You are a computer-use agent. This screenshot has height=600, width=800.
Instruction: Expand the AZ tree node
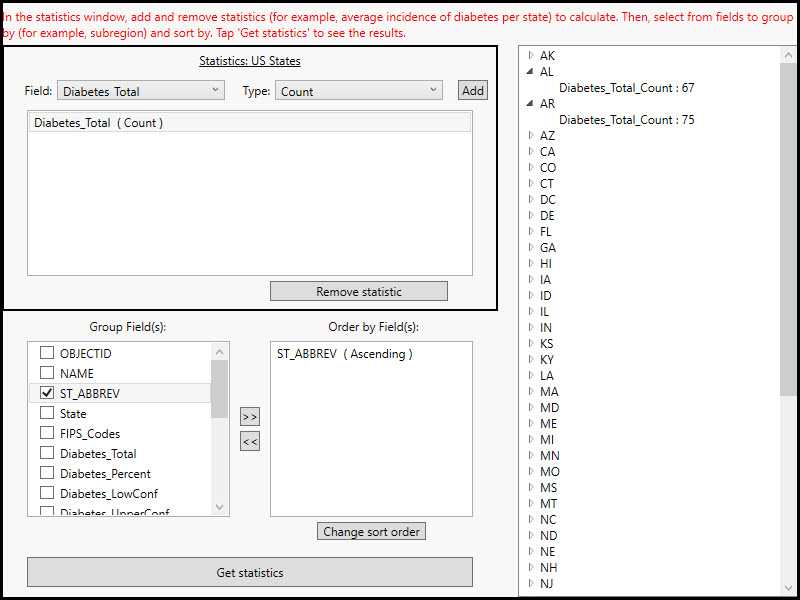(x=531, y=135)
